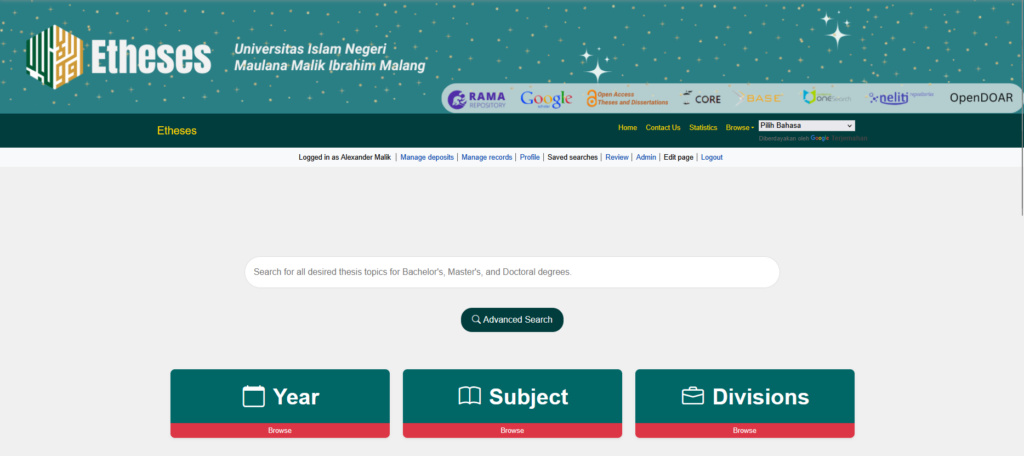
Task: Click the Browse bar under Divisions
Action: 744,431
